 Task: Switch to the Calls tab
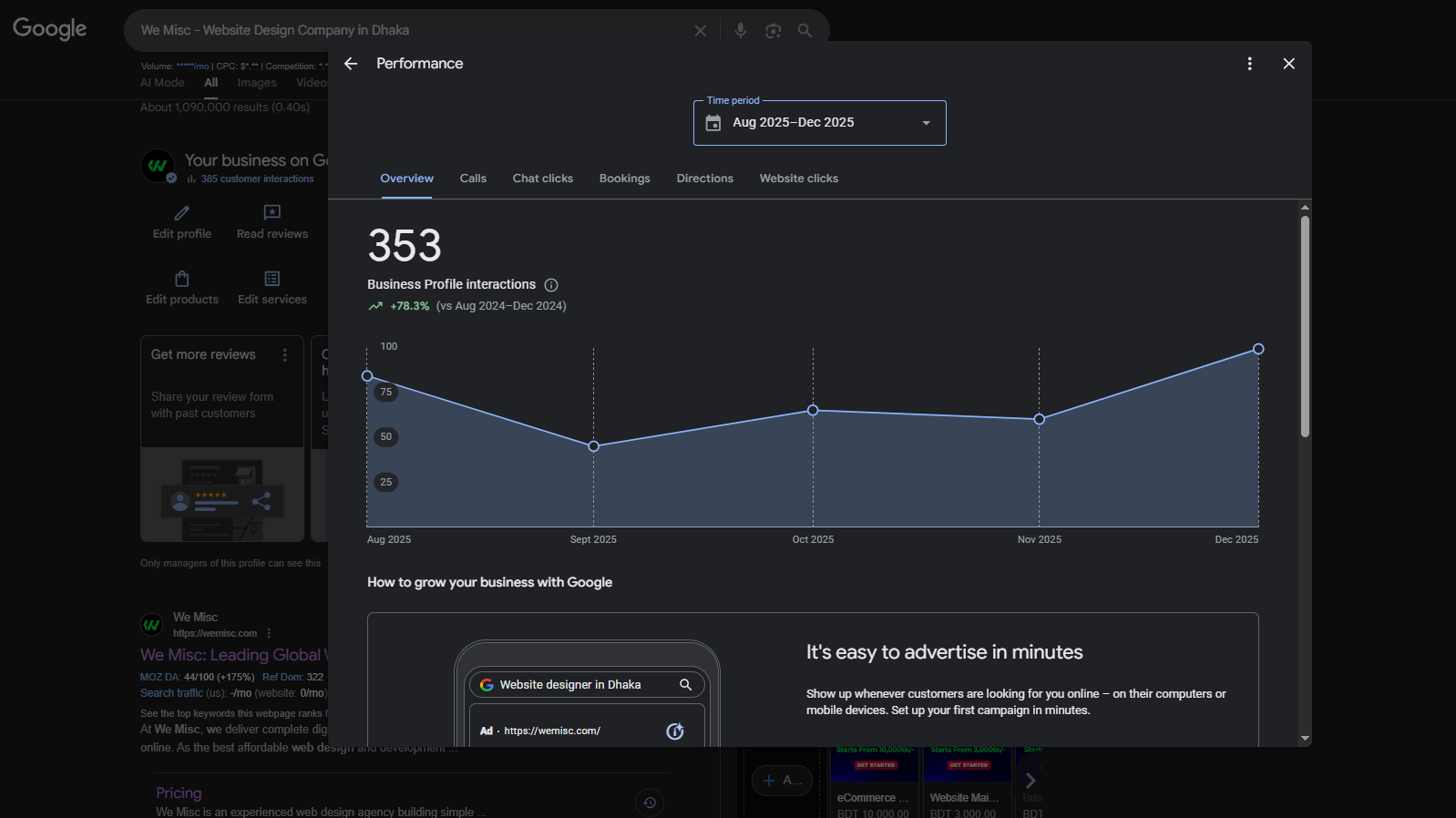tap(473, 179)
